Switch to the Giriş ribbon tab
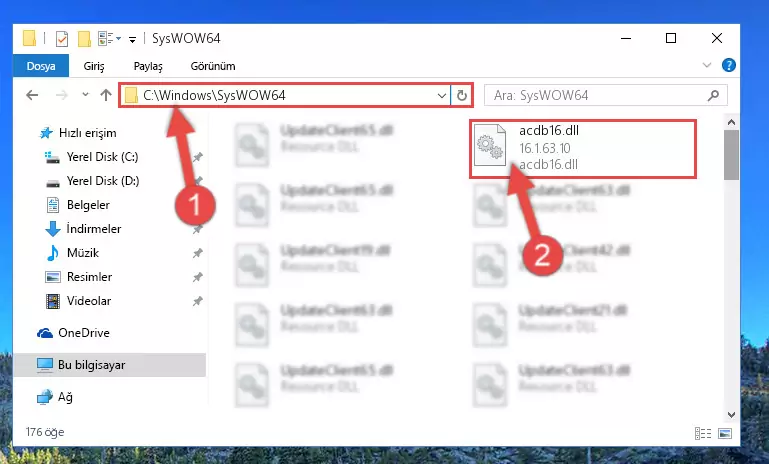Image resolution: width=769 pixels, height=464 pixels. [x=94, y=66]
